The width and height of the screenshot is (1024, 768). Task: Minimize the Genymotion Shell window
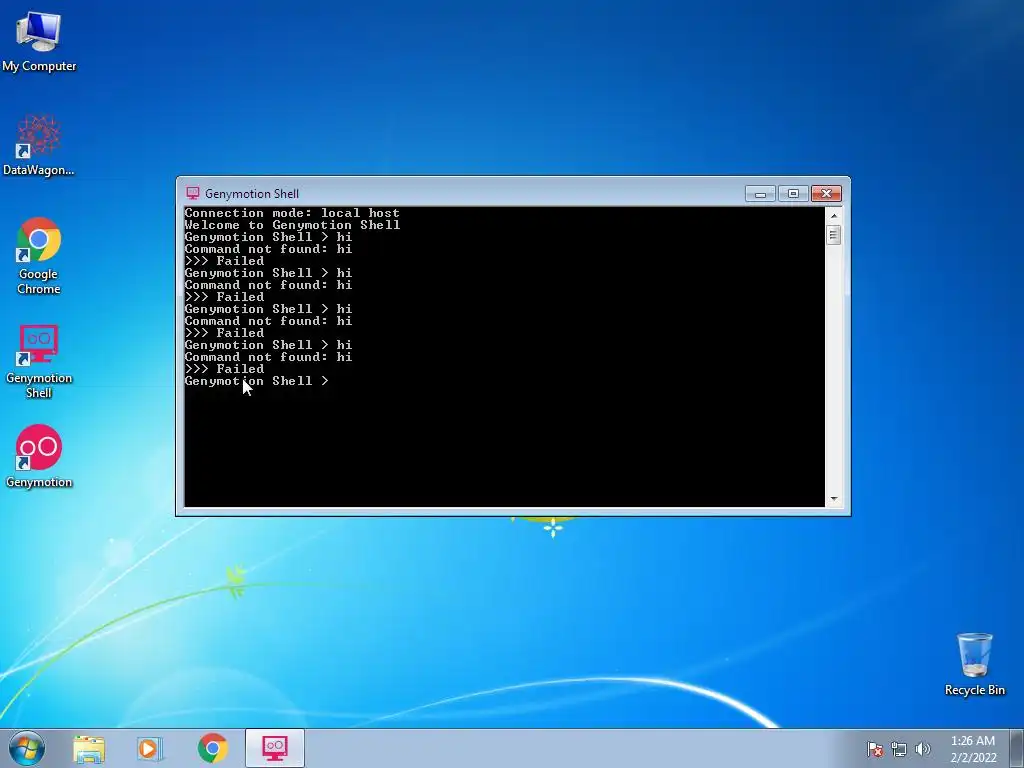coord(760,193)
